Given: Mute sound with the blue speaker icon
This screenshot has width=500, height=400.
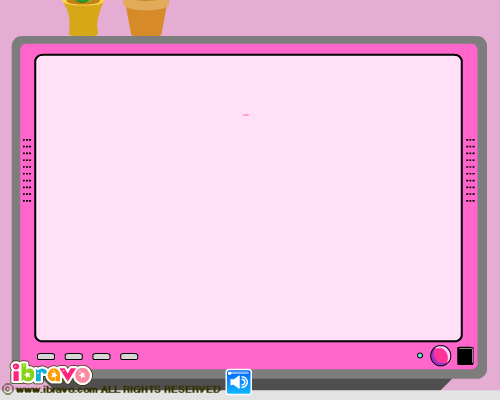Looking at the screenshot, I should (x=239, y=382).
